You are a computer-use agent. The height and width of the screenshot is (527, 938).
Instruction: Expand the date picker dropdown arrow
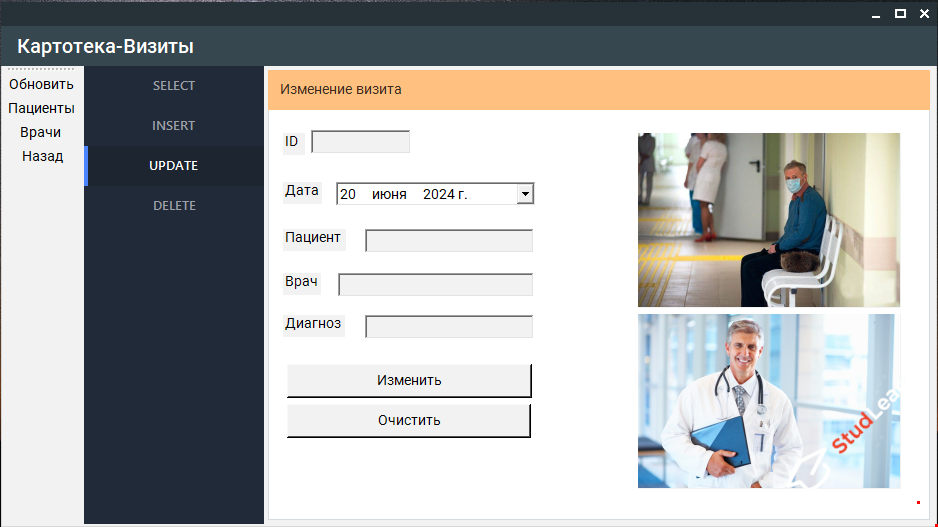click(525, 194)
